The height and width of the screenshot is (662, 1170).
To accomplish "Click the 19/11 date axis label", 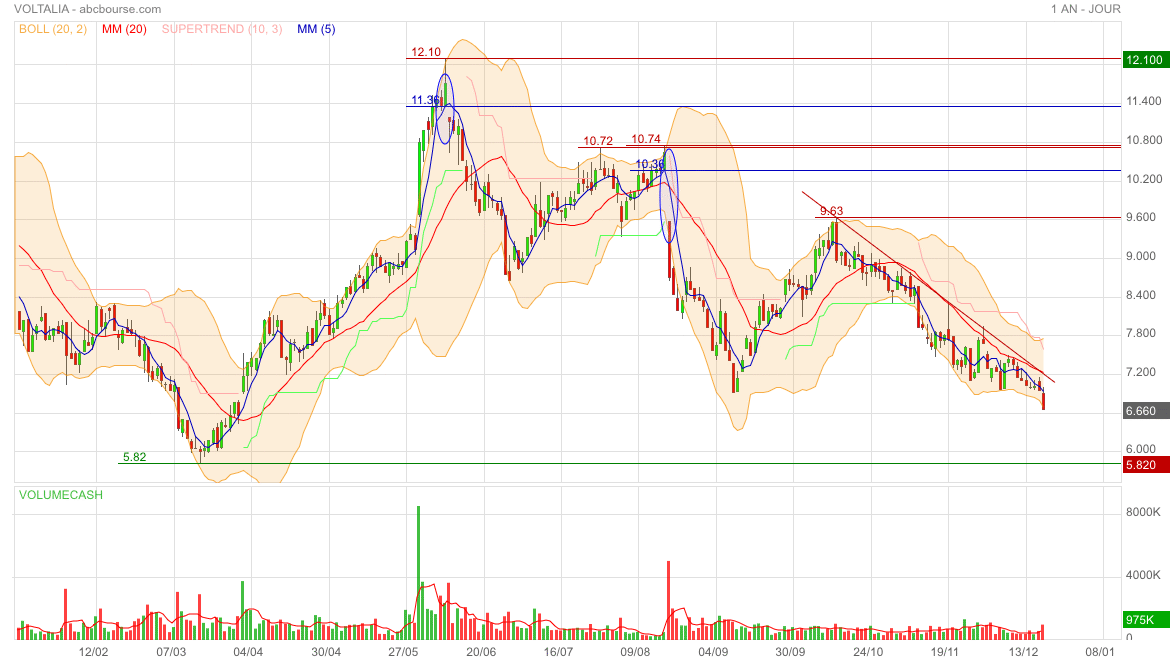I will pos(945,652).
